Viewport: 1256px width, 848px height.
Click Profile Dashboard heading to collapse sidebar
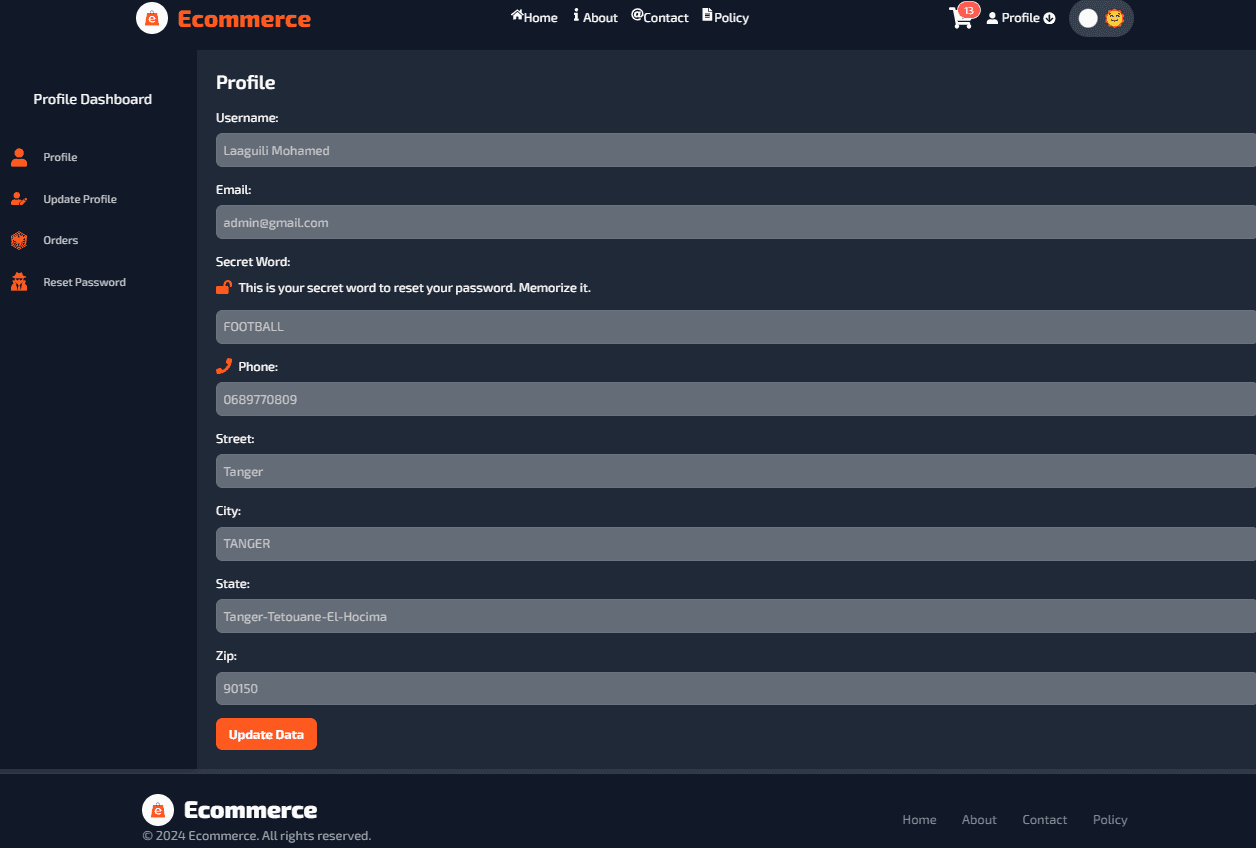(x=92, y=99)
